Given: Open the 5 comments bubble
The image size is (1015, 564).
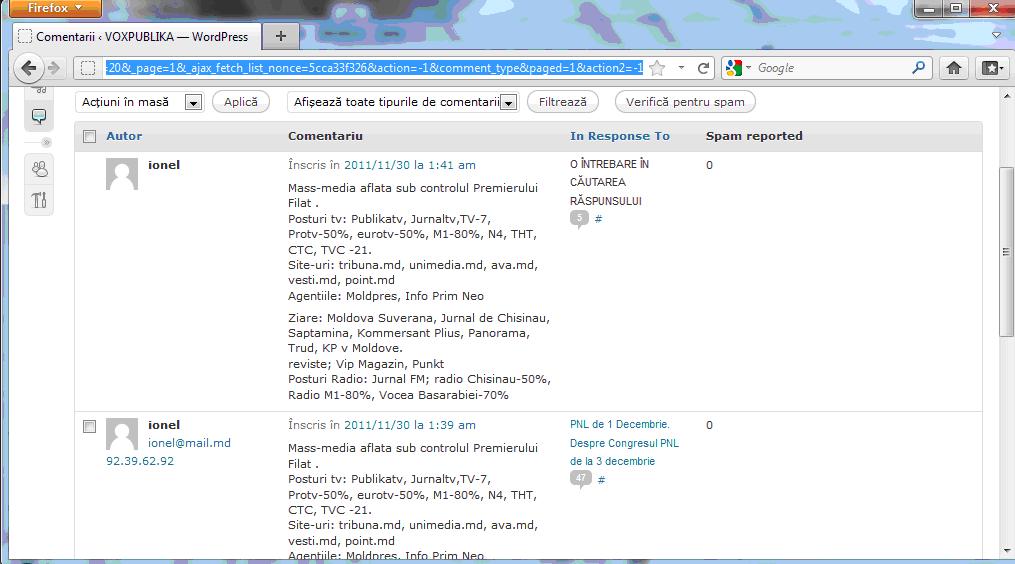Looking at the screenshot, I should tap(579, 219).
